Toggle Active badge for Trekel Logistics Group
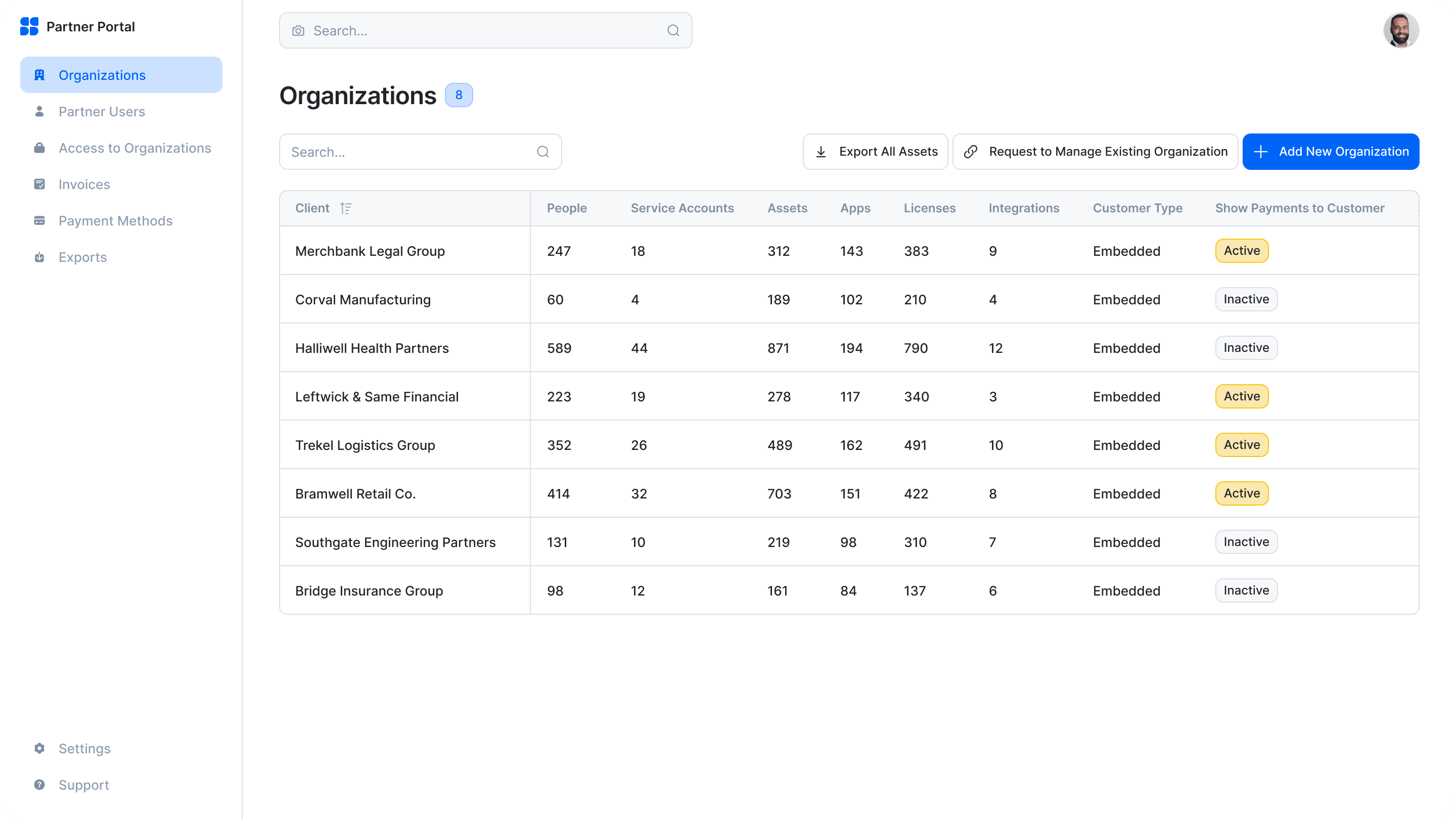 coord(1242,445)
